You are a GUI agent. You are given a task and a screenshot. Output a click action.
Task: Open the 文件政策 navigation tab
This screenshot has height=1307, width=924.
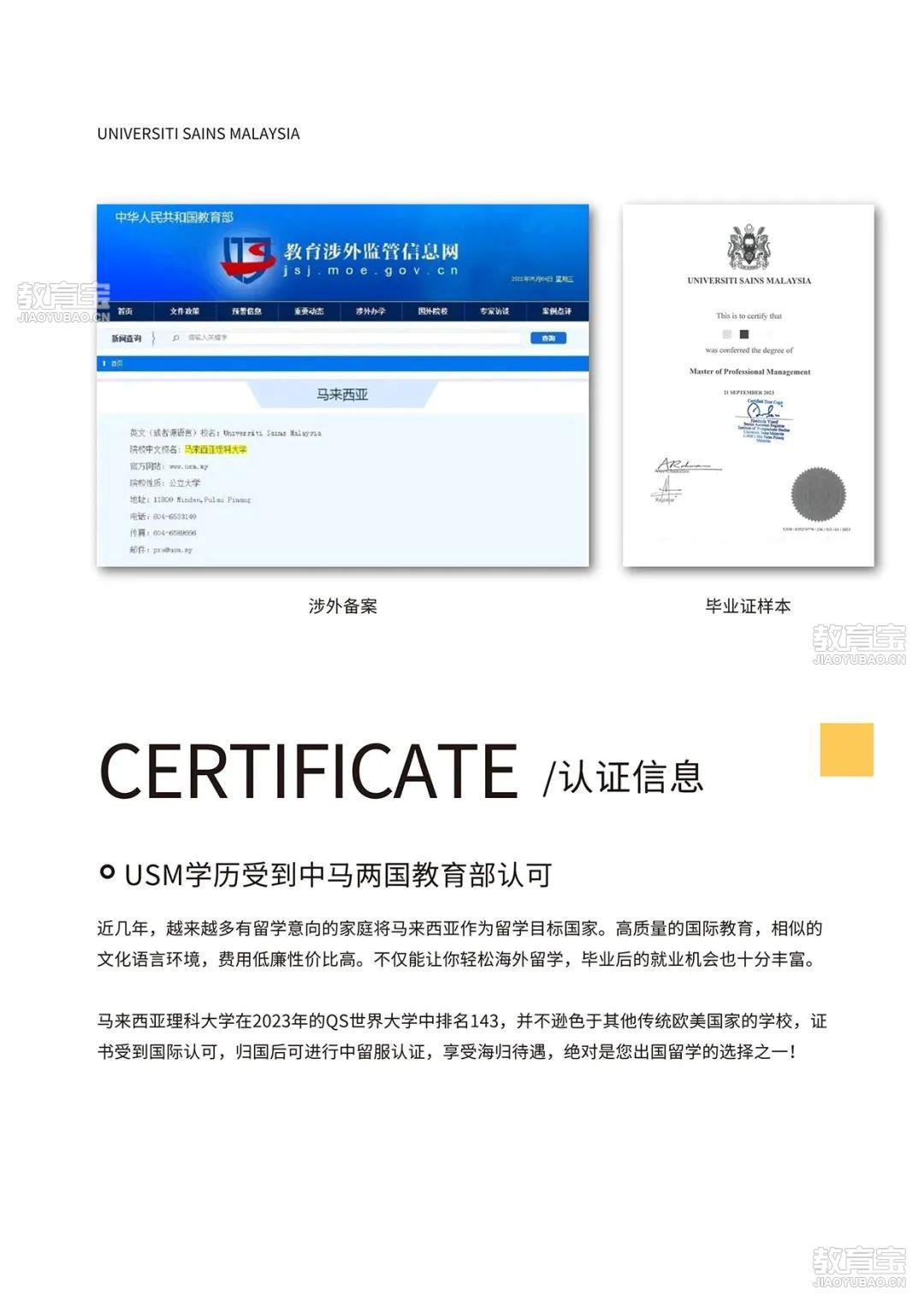coord(184,311)
